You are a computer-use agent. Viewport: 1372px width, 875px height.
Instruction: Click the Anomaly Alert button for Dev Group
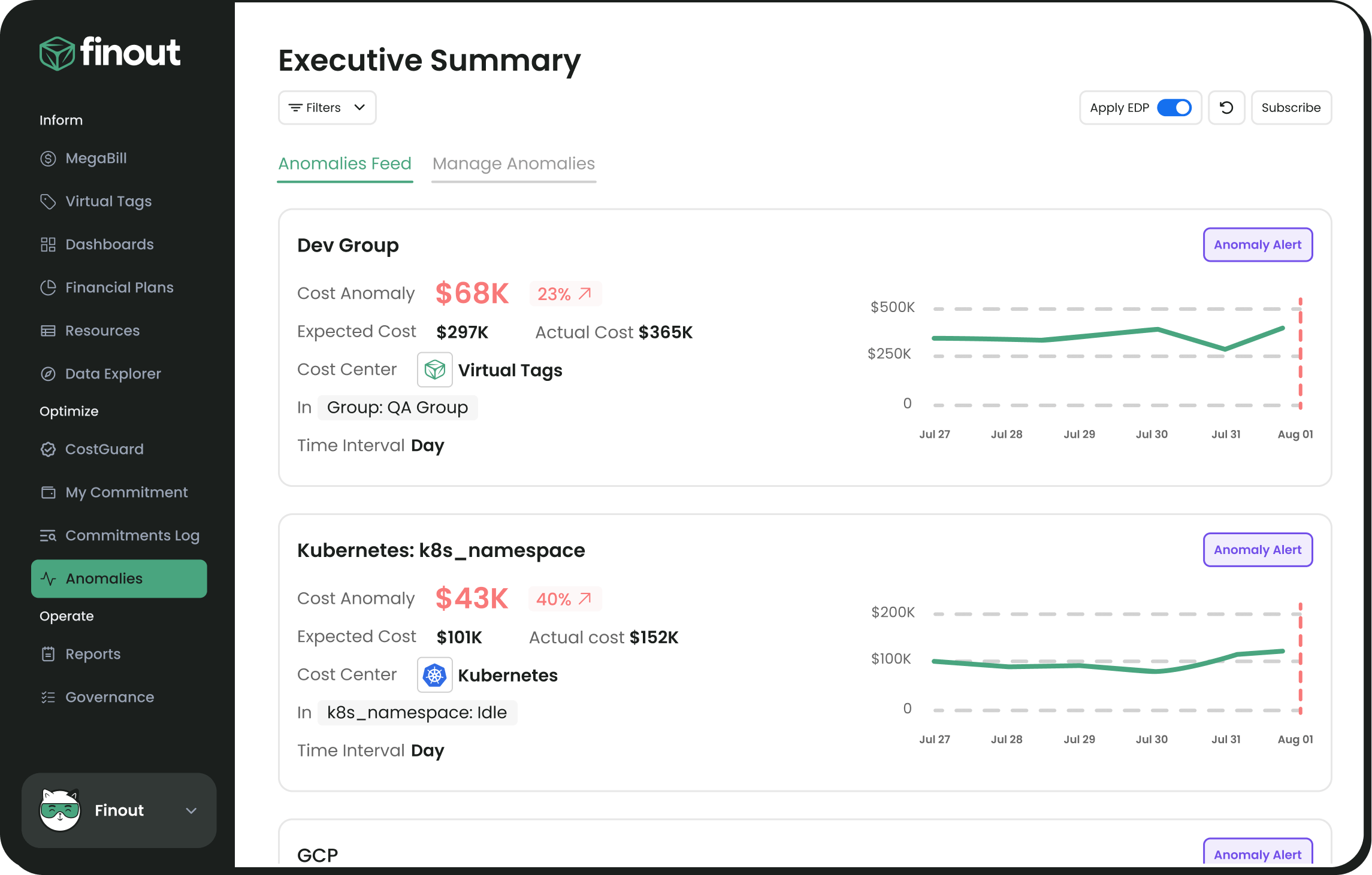(1257, 244)
